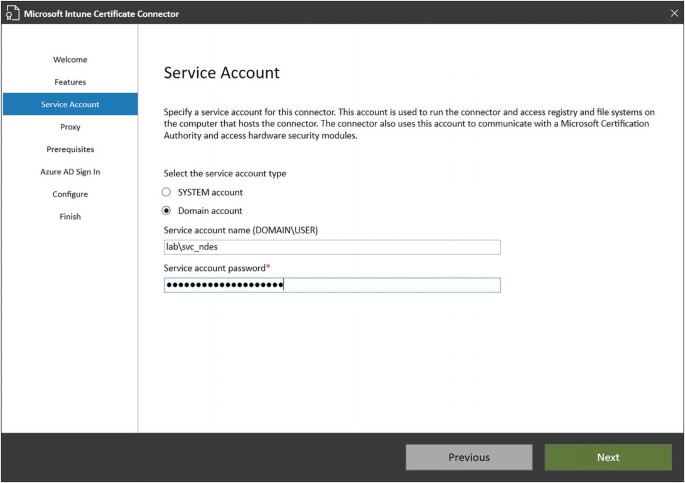Select the SYSTEM account radio button
This screenshot has width=685, height=483.
pyautogui.click(x=167, y=192)
